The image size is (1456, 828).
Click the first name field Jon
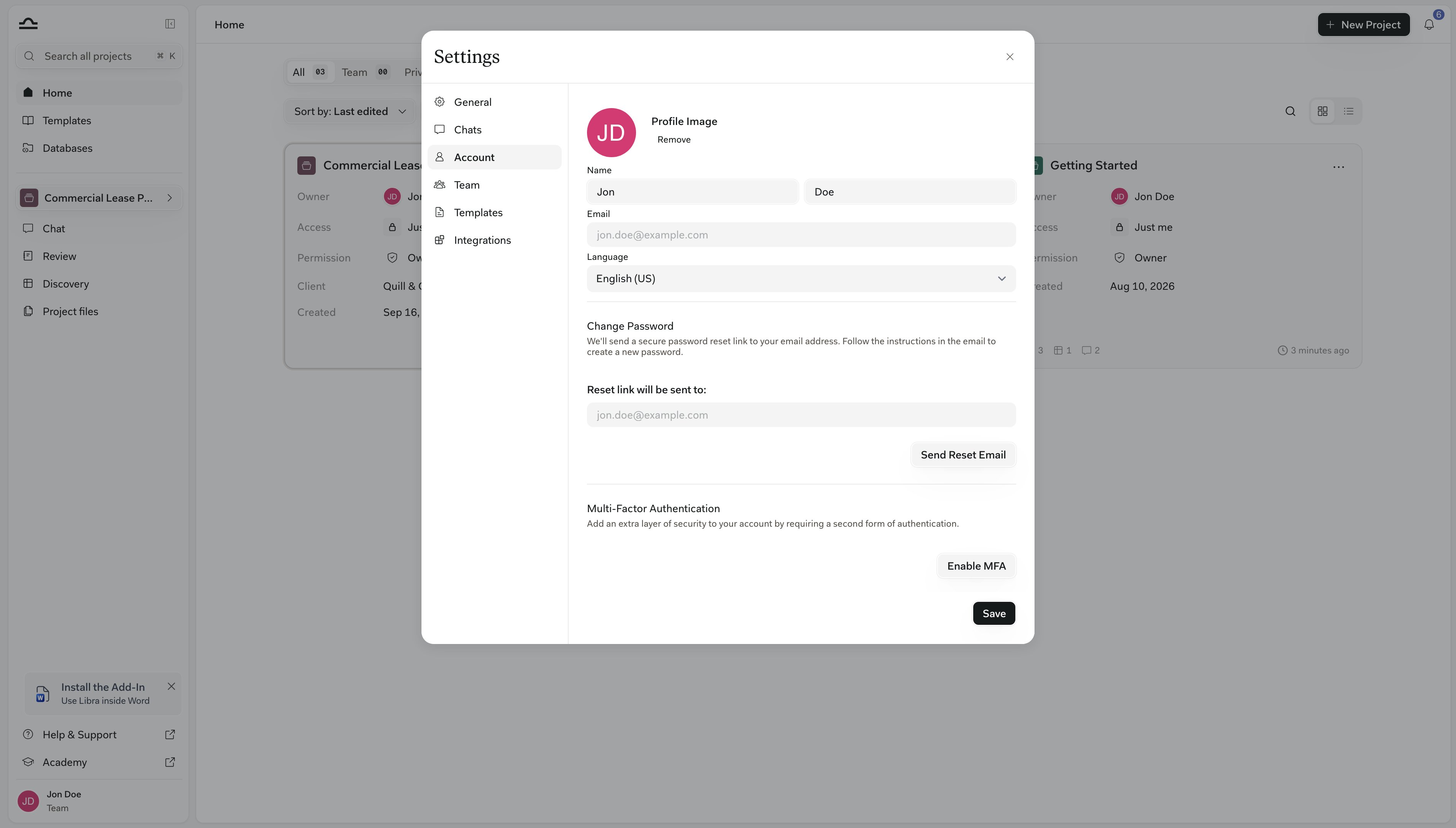point(692,192)
